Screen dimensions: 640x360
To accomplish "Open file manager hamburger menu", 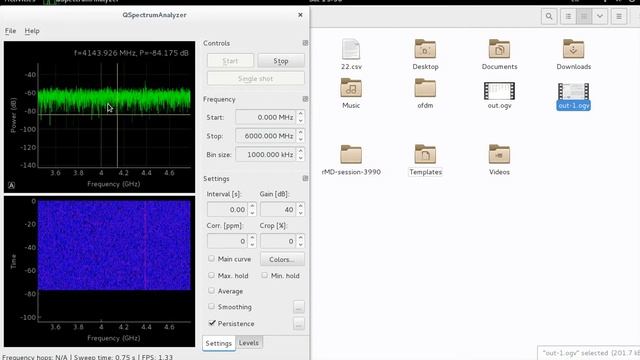I will pos(619,17).
